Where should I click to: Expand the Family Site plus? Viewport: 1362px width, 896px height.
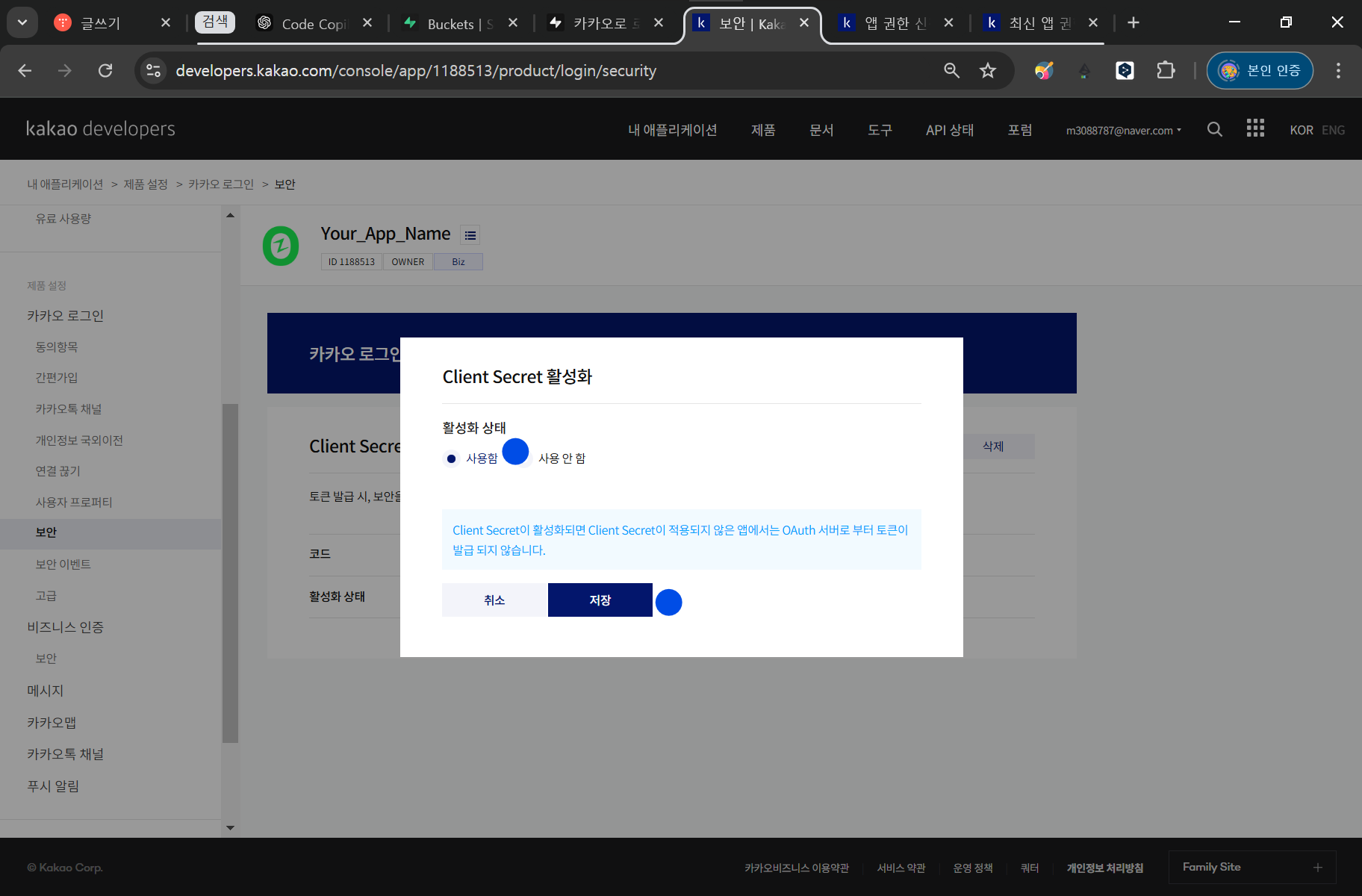(1318, 867)
